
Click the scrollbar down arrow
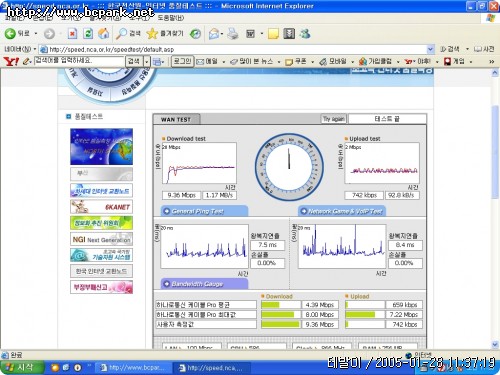495,344
